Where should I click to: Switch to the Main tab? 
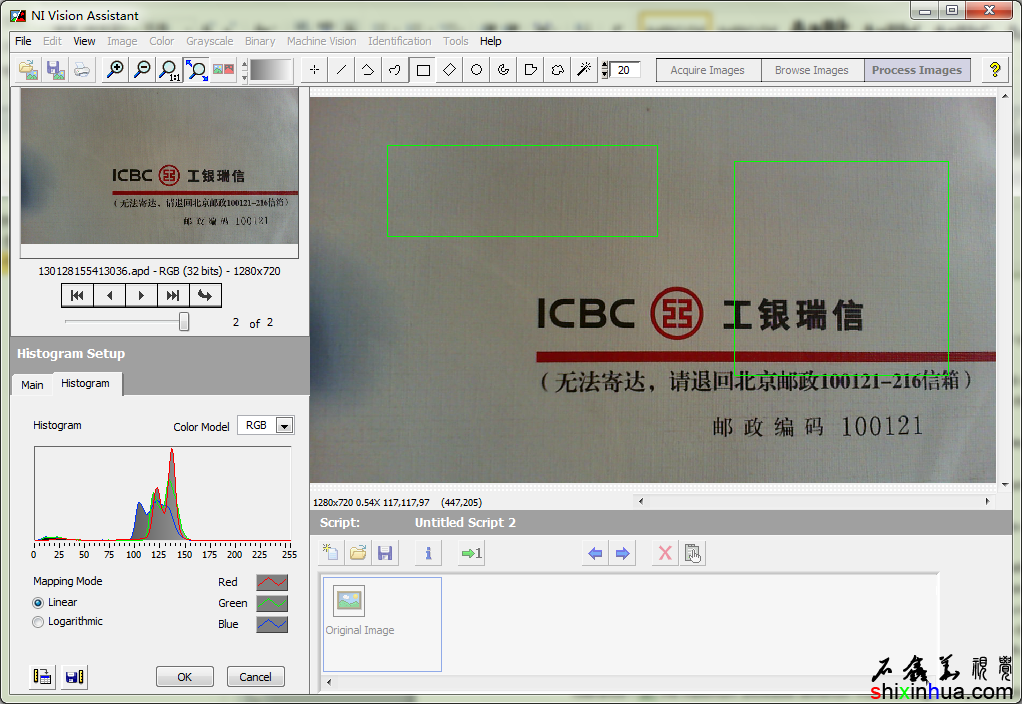coord(32,385)
